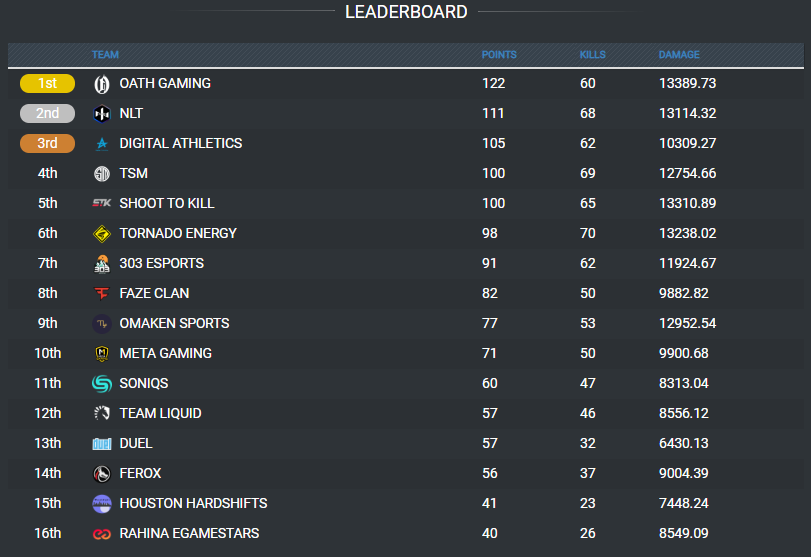Click the Rahina Egamestars red logo
This screenshot has height=557, width=811.
pos(102,534)
